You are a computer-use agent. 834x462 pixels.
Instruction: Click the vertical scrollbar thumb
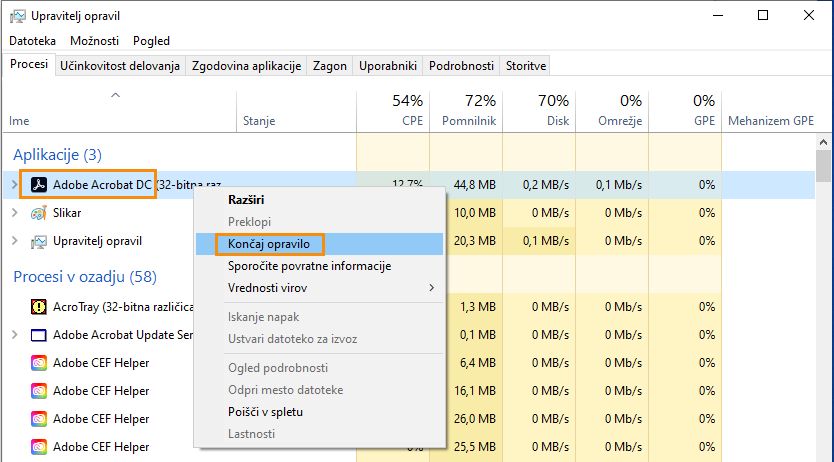pos(823,166)
